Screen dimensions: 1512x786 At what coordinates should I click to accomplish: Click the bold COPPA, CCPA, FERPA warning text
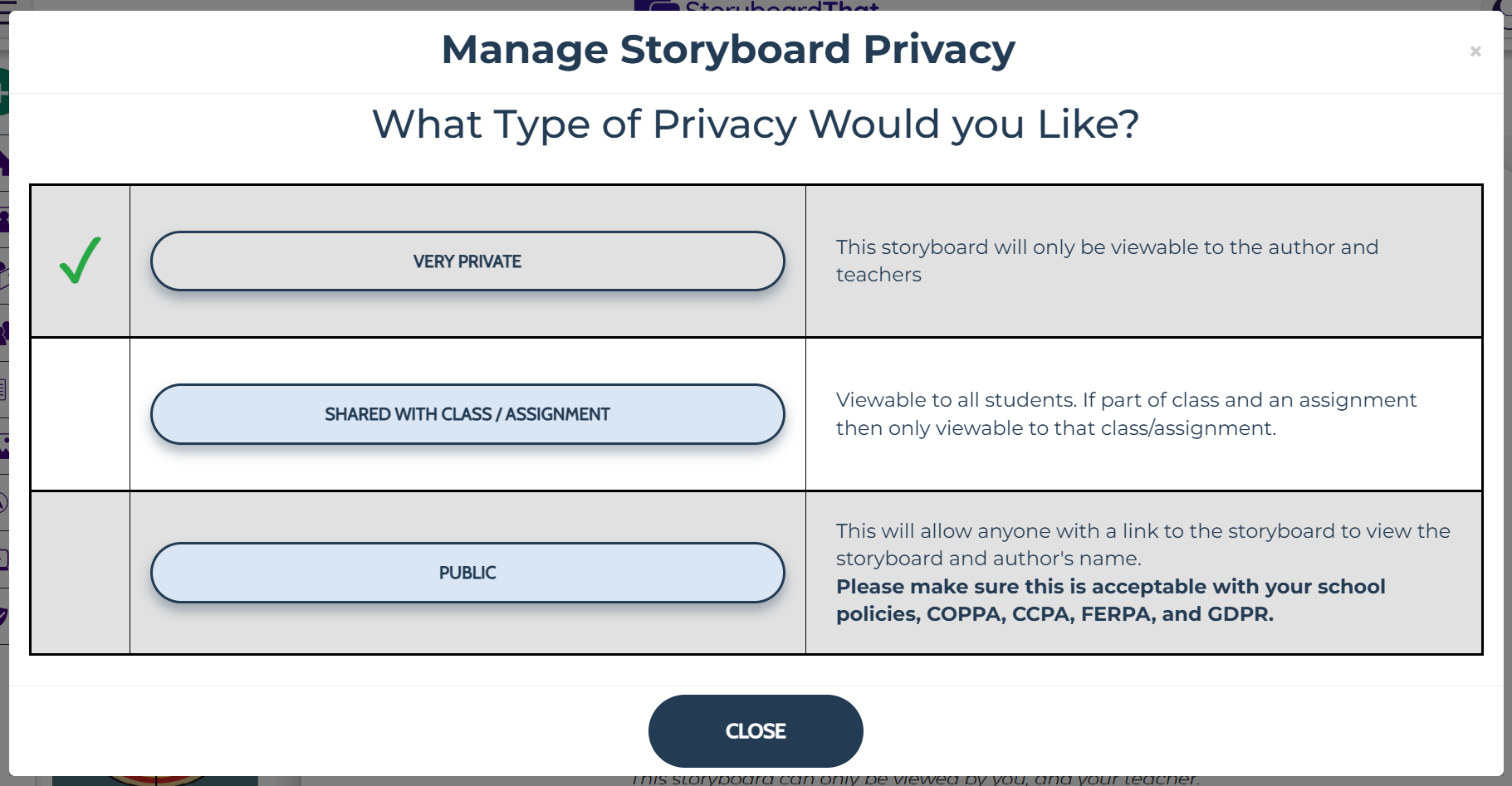(1110, 600)
